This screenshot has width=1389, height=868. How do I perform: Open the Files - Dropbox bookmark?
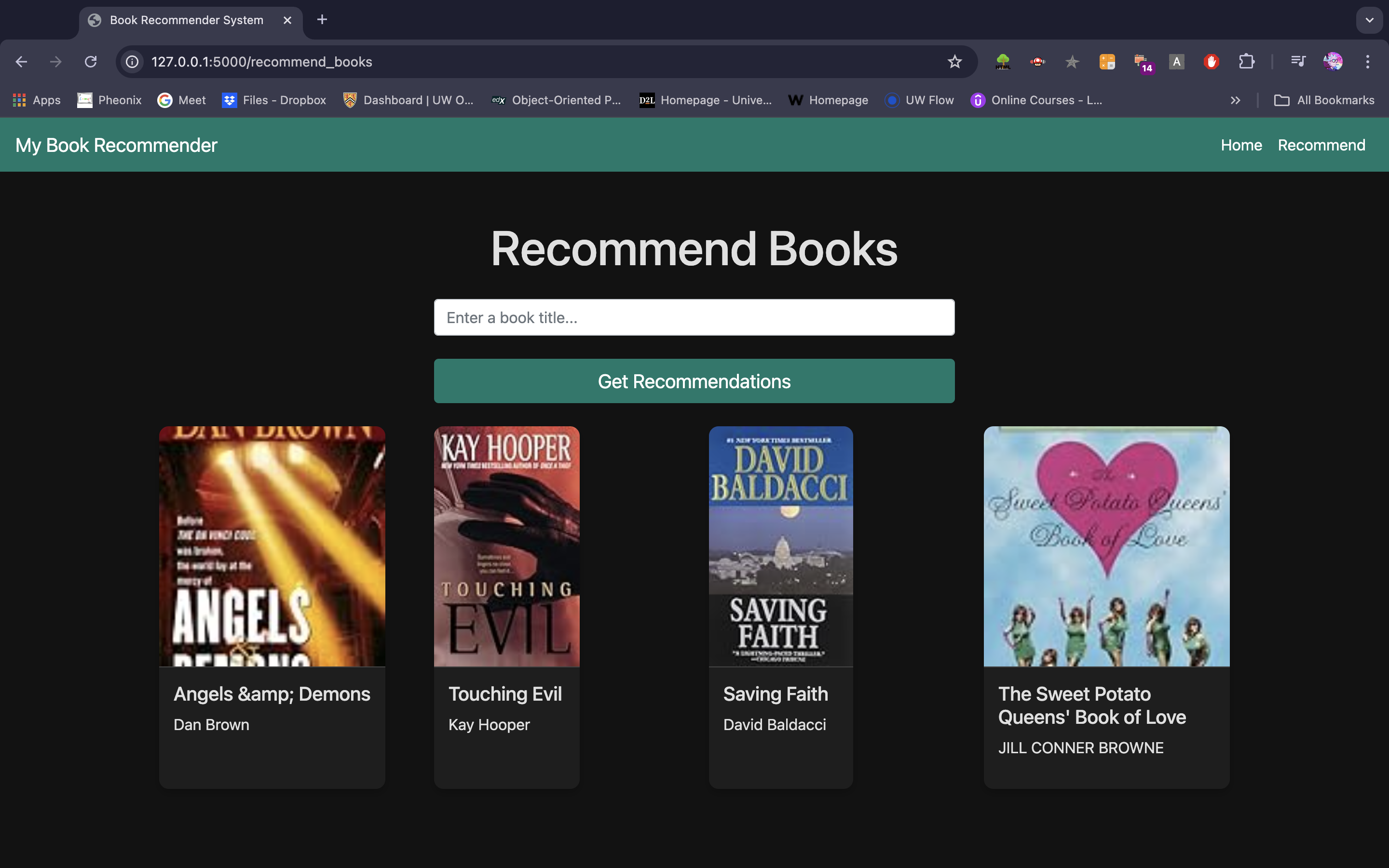(274, 100)
